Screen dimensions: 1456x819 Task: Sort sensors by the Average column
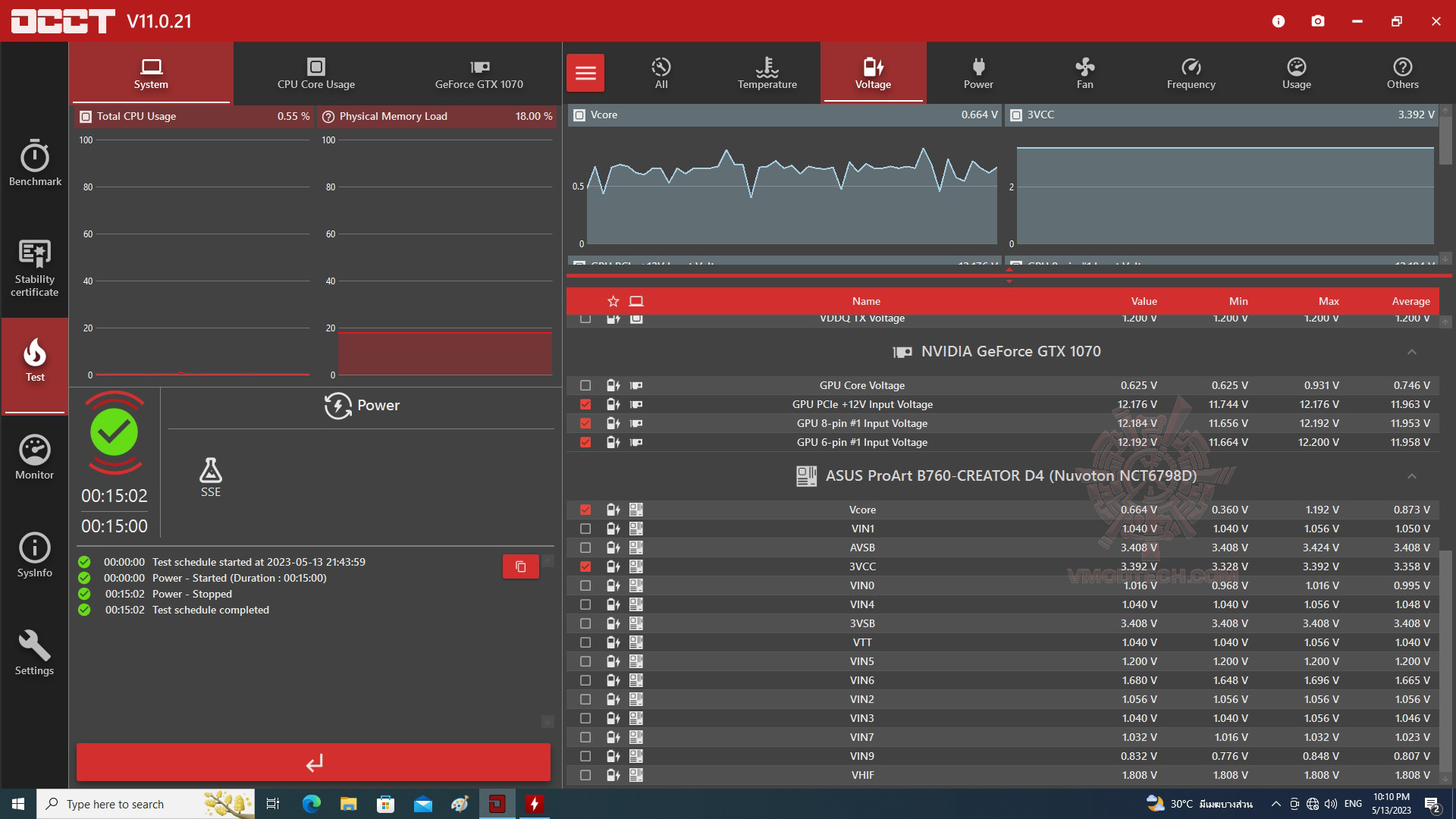(x=1410, y=301)
